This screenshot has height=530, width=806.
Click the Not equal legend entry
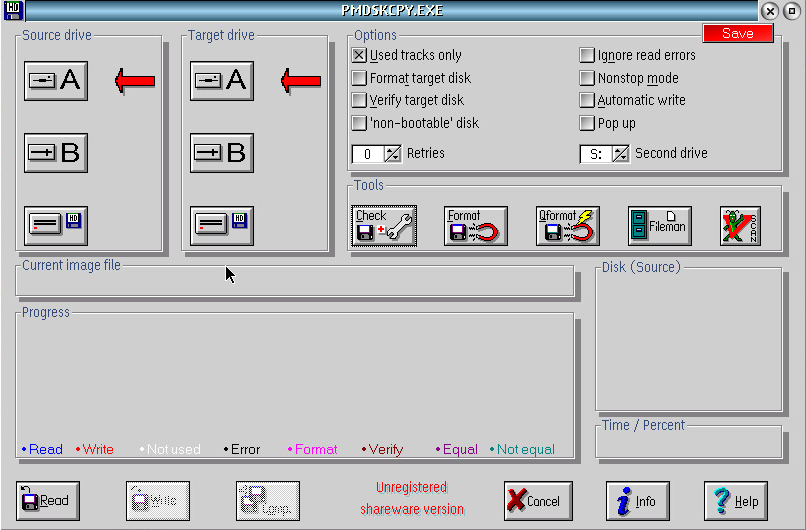[522, 449]
